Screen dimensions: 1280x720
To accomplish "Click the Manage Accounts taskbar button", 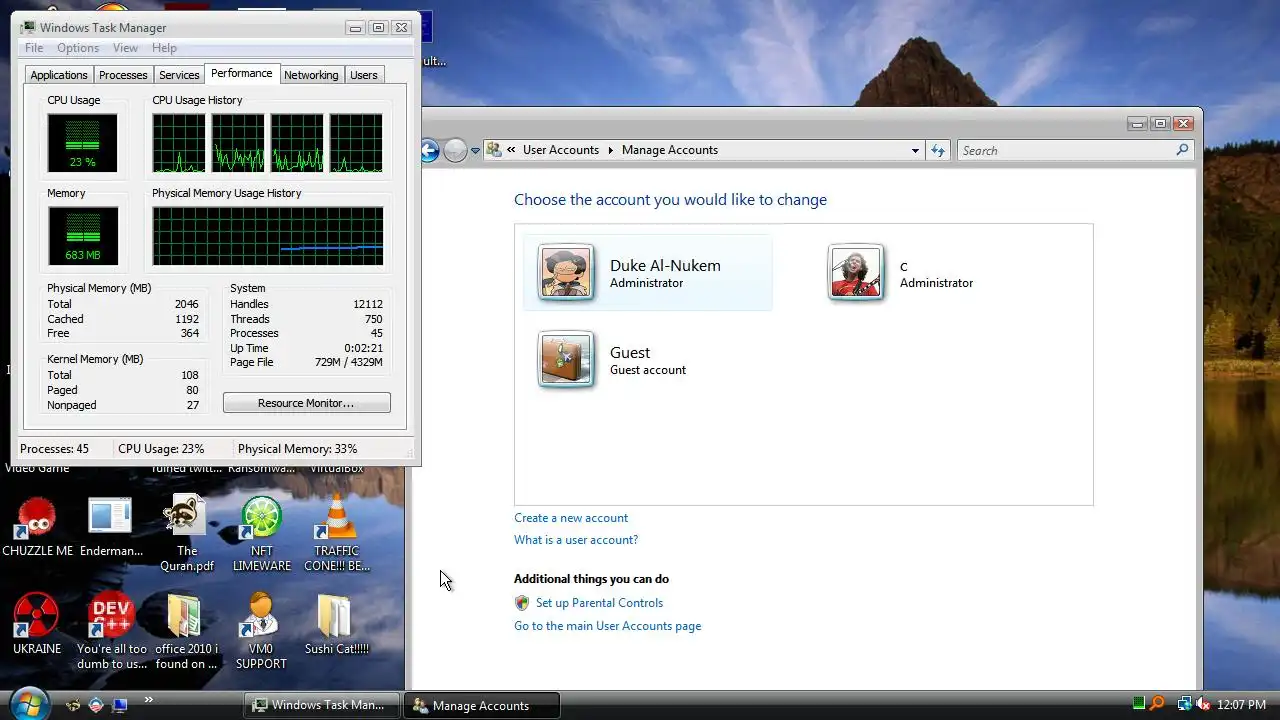I will 482,705.
